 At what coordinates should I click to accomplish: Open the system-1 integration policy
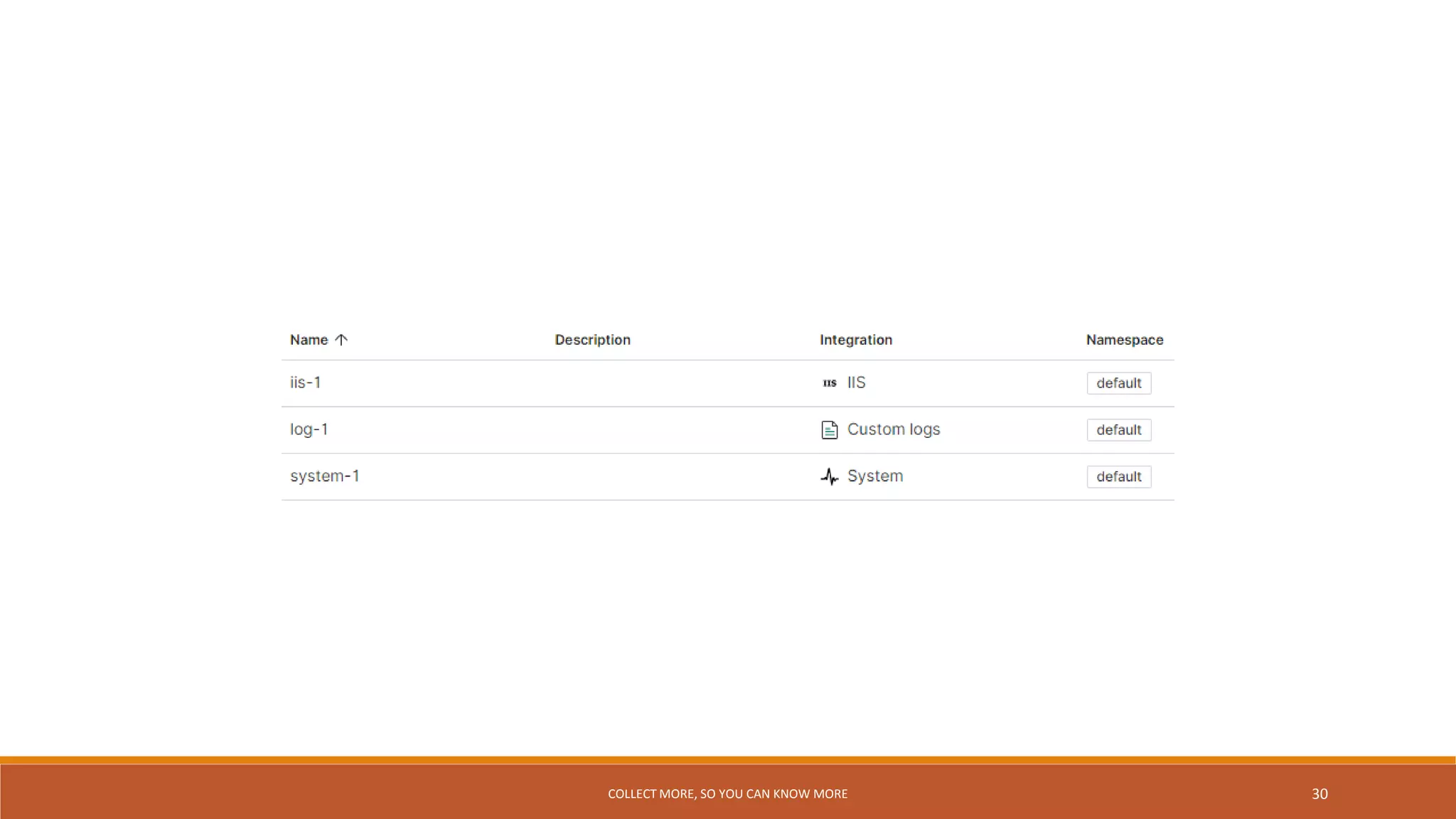324,476
